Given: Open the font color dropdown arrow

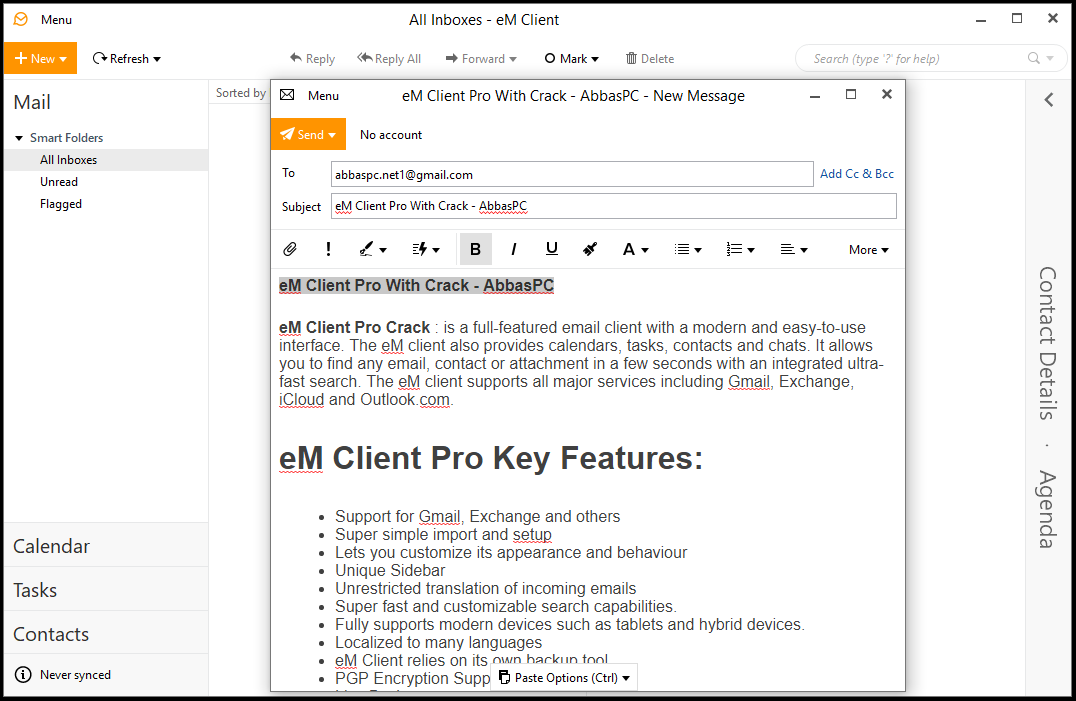Looking at the screenshot, I should [x=644, y=251].
